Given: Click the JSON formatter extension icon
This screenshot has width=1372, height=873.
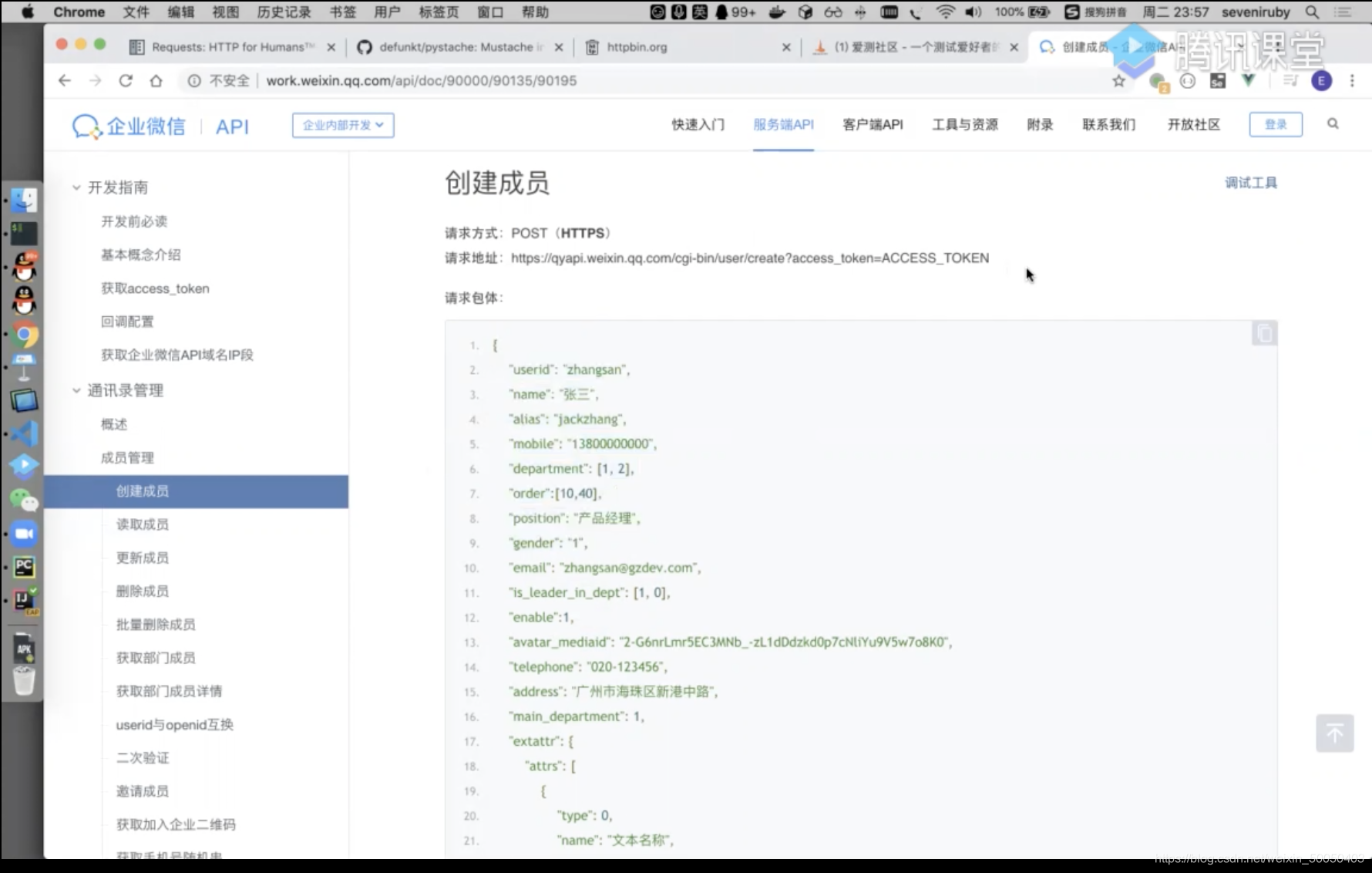Looking at the screenshot, I should [x=1188, y=80].
